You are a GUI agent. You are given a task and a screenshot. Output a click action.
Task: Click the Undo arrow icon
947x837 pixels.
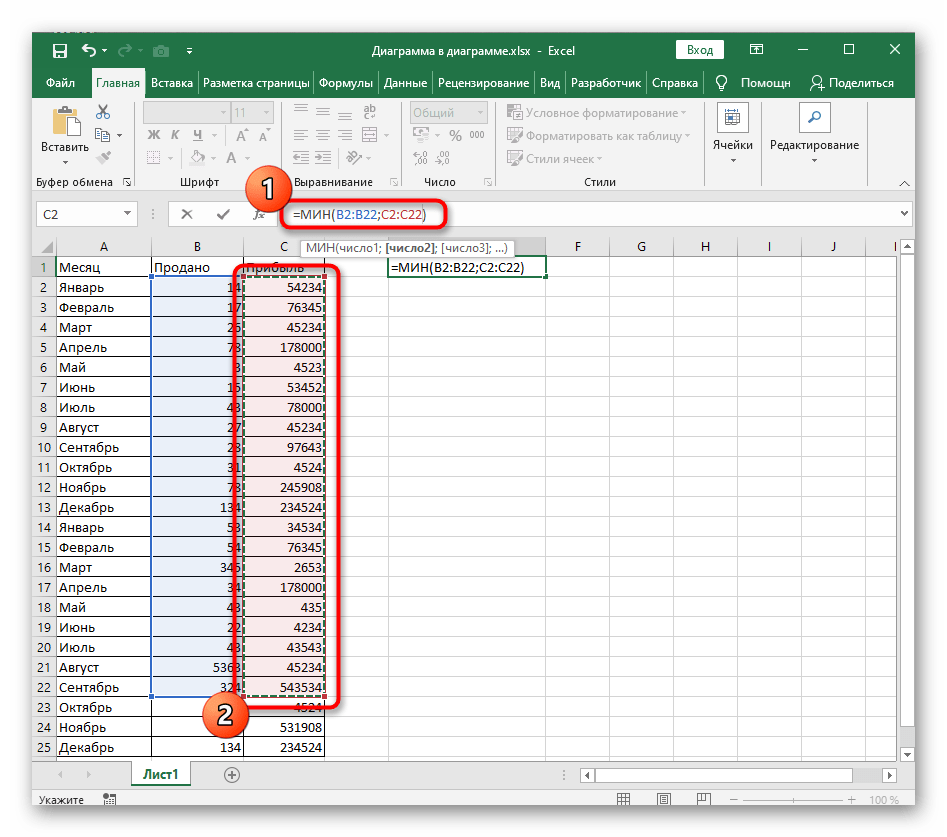tap(89, 51)
